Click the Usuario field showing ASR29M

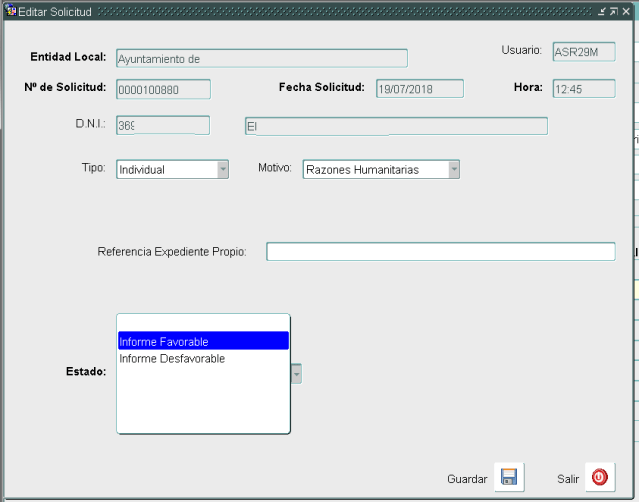583,53
